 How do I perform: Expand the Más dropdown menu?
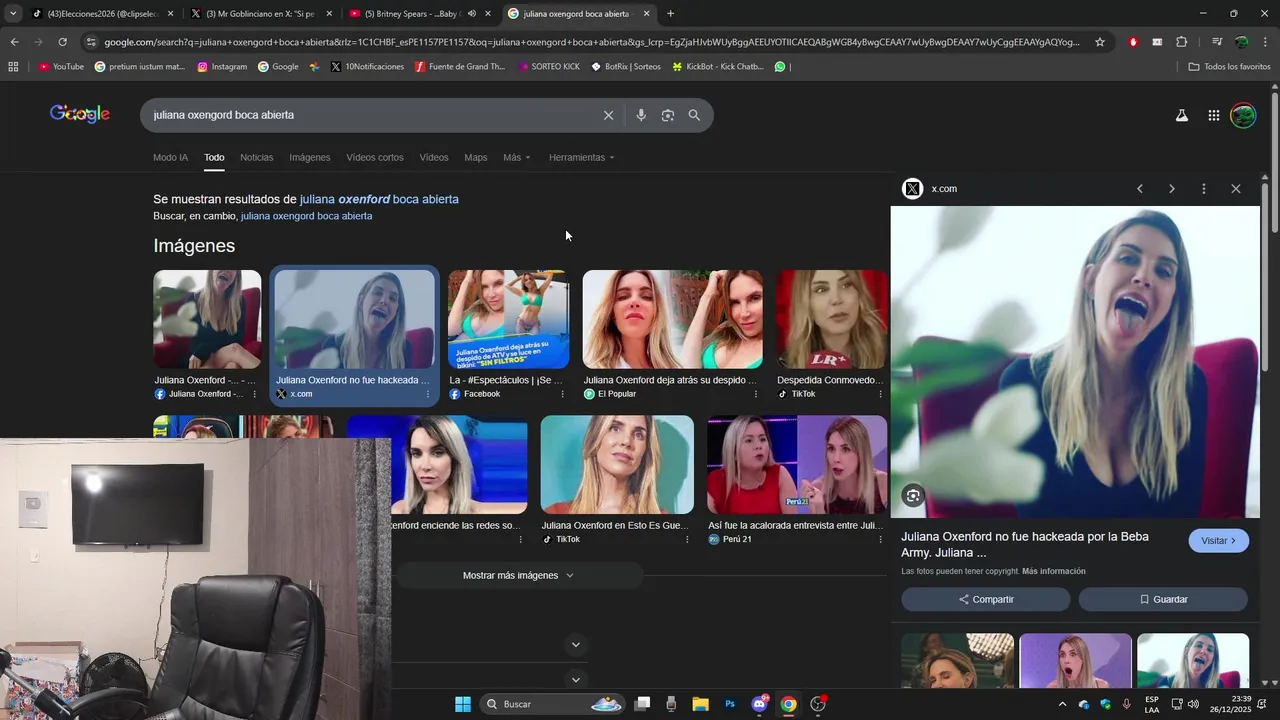[517, 158]
